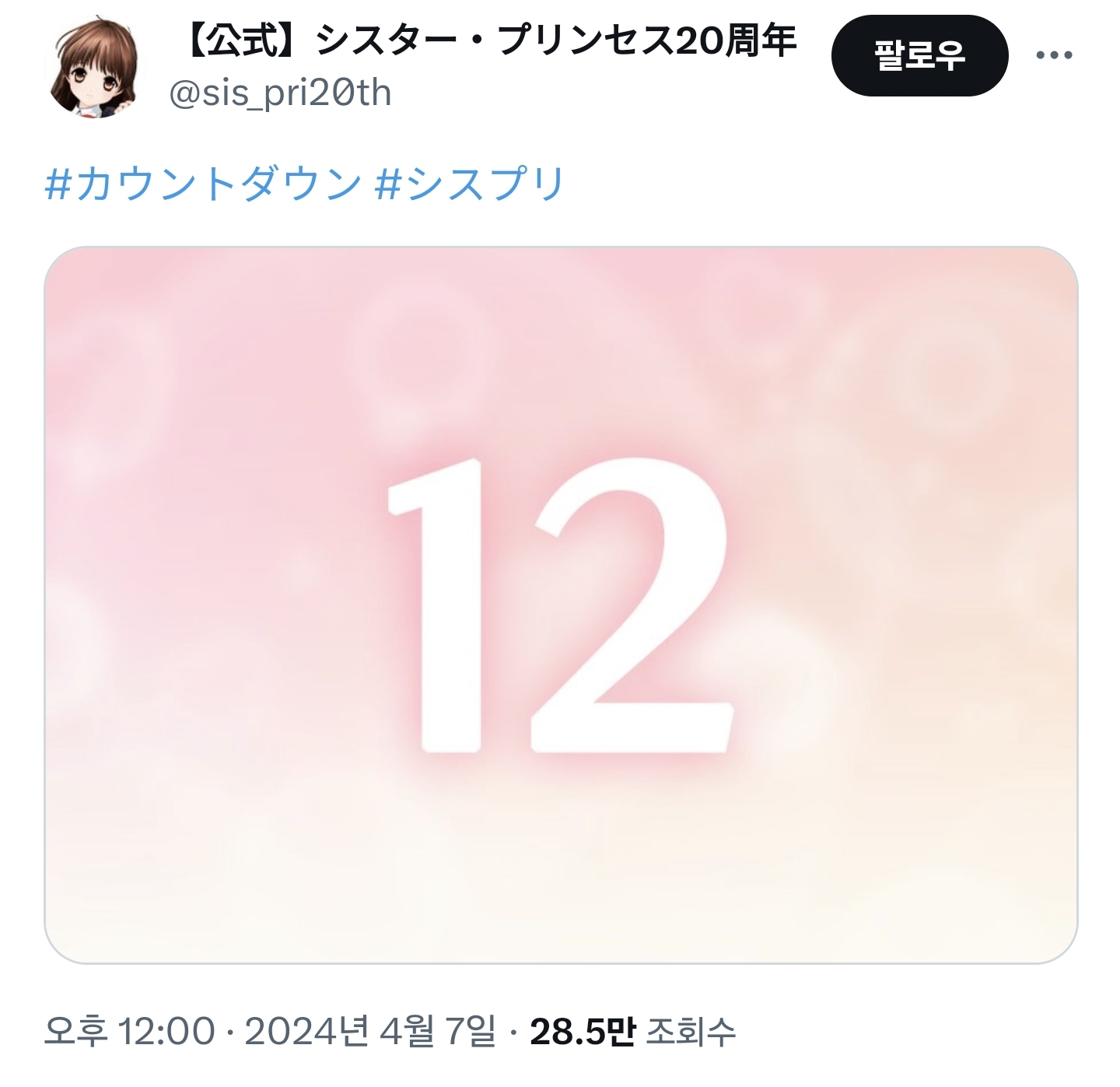The image size is (1120, 1087).
Task: Click the 20周年 text in the account name
Action: (x=735, y=40)
